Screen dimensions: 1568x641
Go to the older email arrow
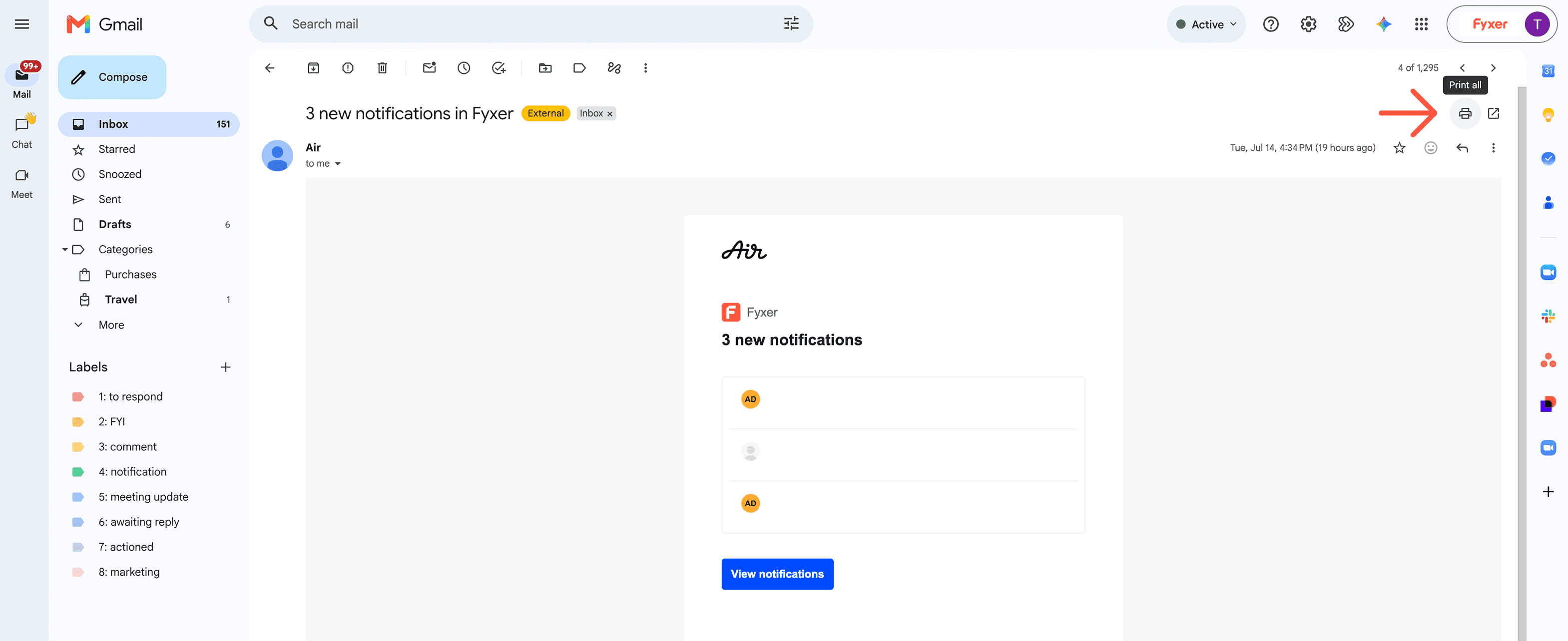[1493, 68]
